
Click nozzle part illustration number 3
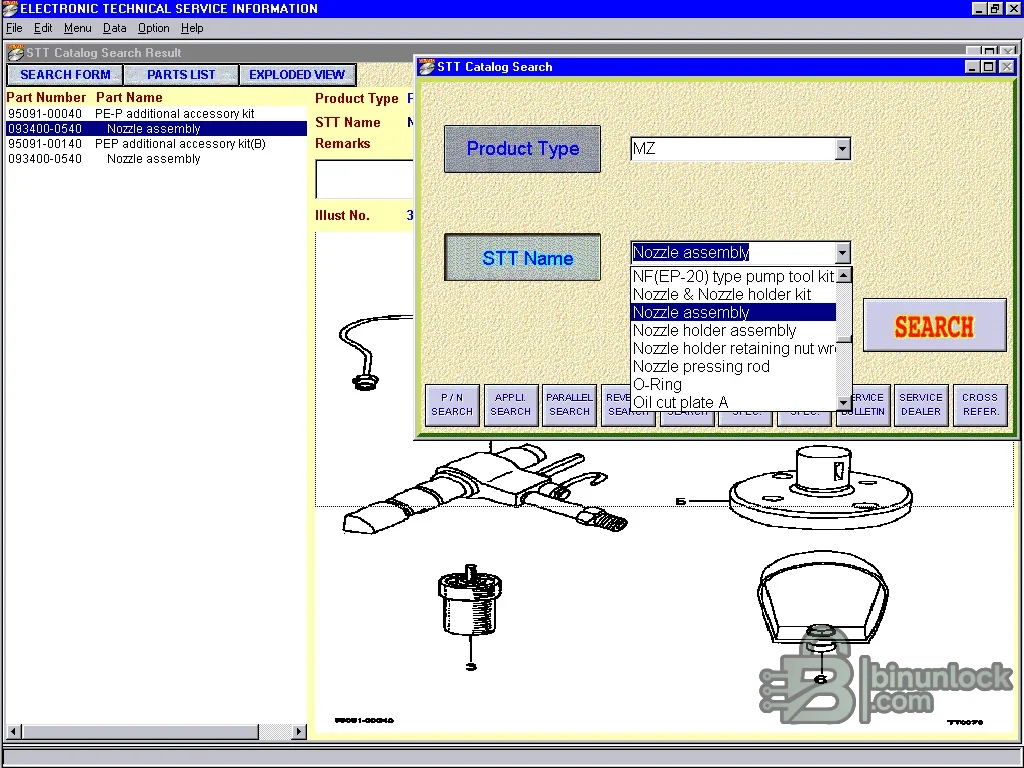pyautogui.click(x=471, y=666)
